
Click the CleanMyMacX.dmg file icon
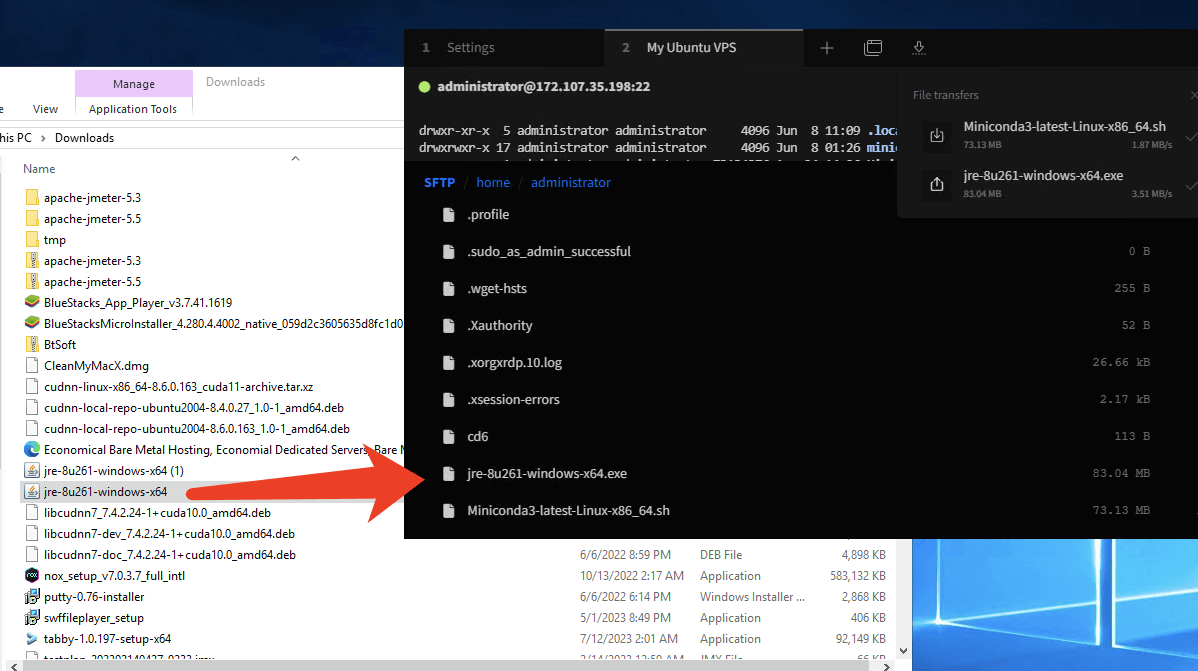tap(32, 365)
